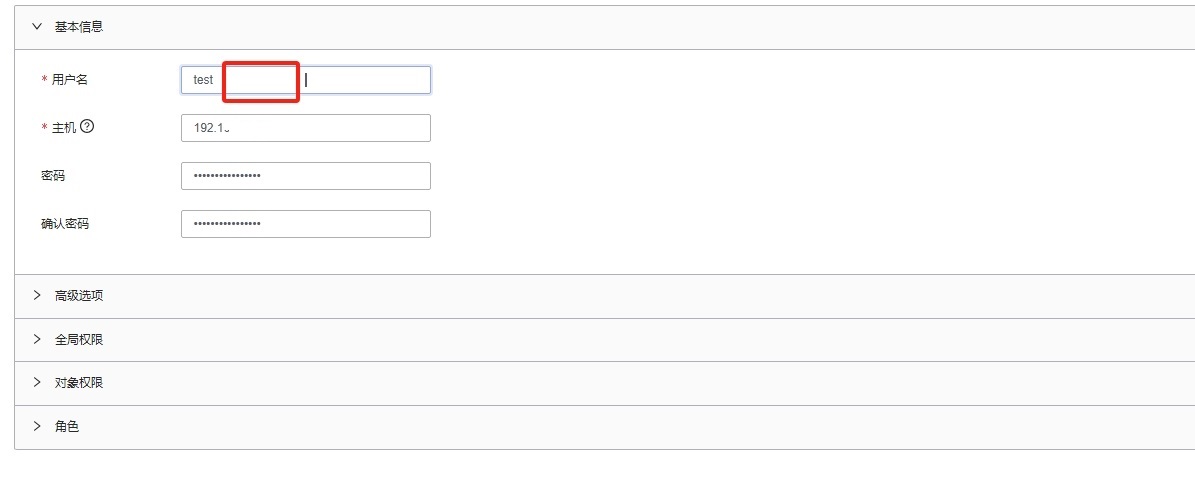Expand the 全局权限 chevron arrow
This screenshot has width=1195, height=495.
[37, 339]
